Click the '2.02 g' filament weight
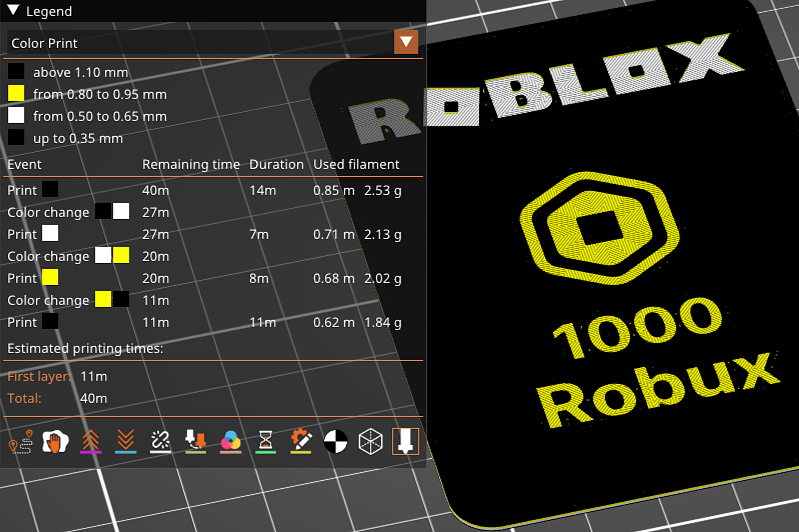799x532 pixels. (x=383, y=279)
